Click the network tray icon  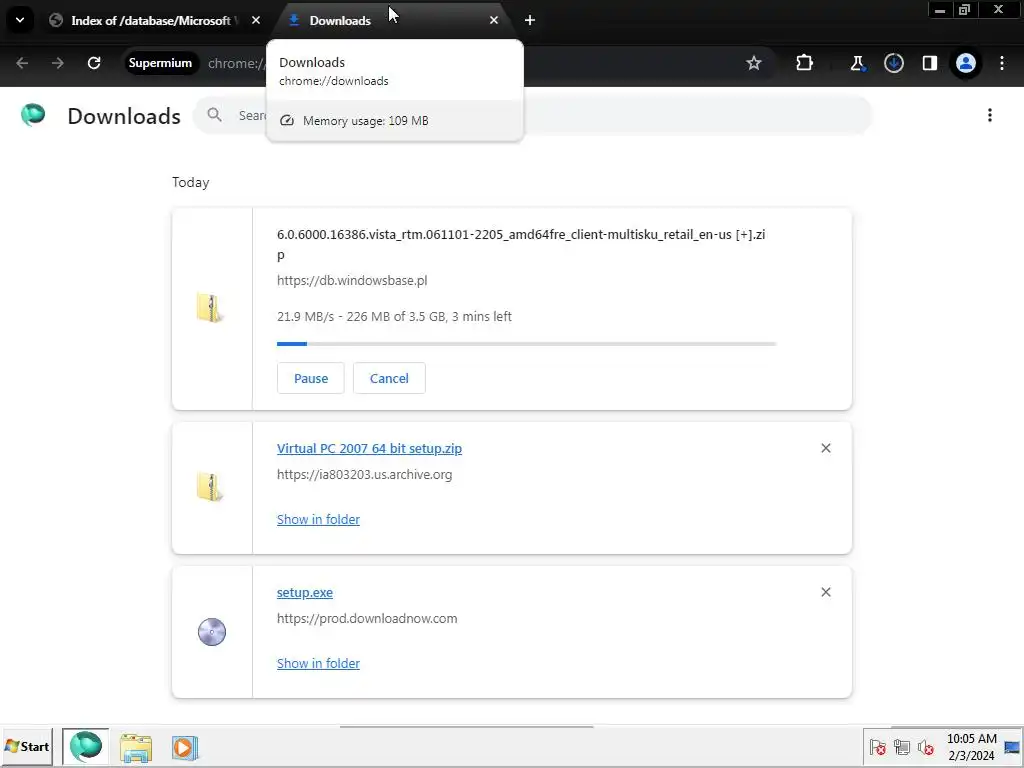click(x=902, y=747)
